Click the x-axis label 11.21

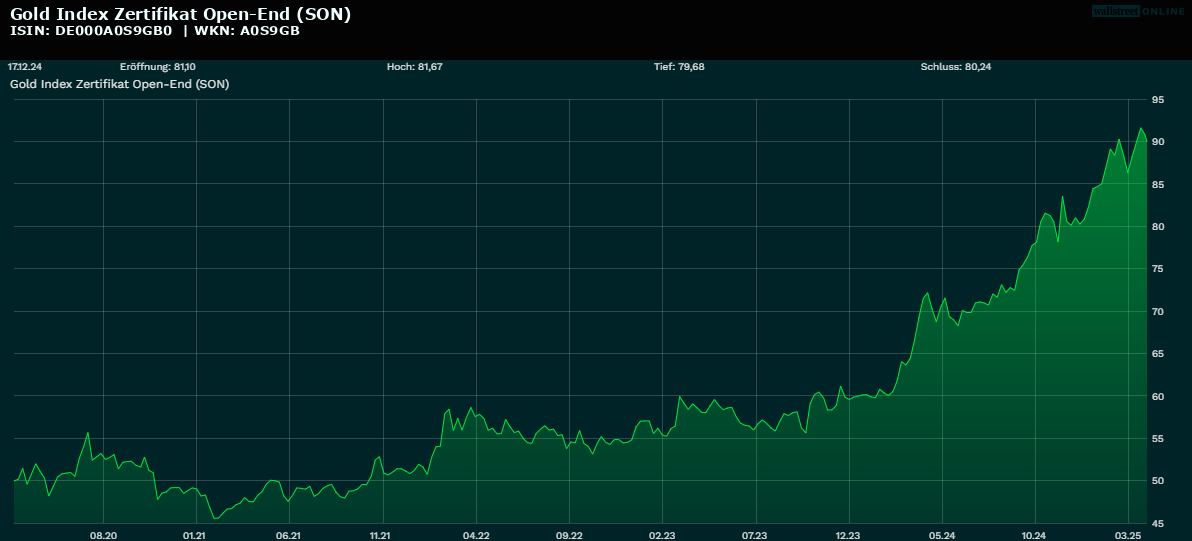point(382,535)
